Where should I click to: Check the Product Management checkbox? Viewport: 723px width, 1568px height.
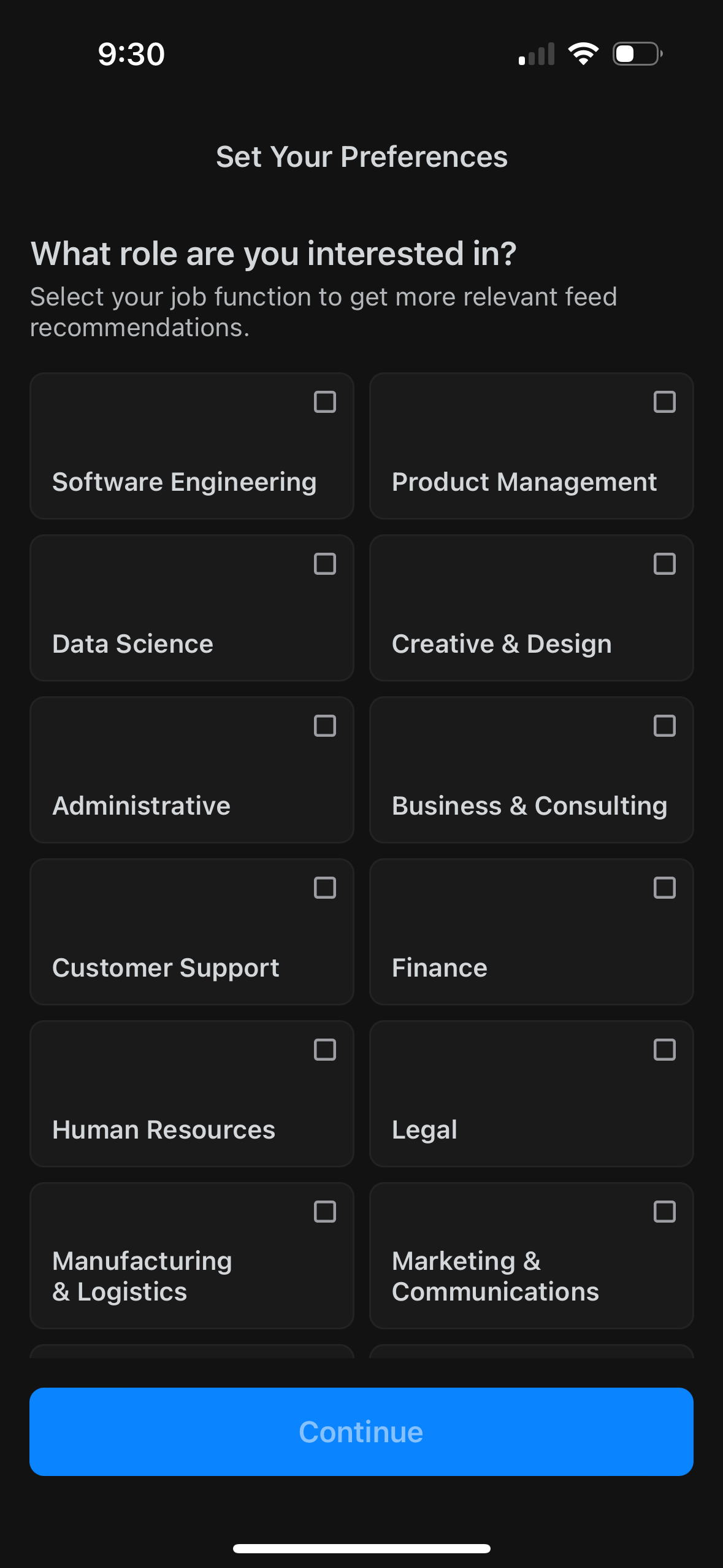[x=664, y=403]
